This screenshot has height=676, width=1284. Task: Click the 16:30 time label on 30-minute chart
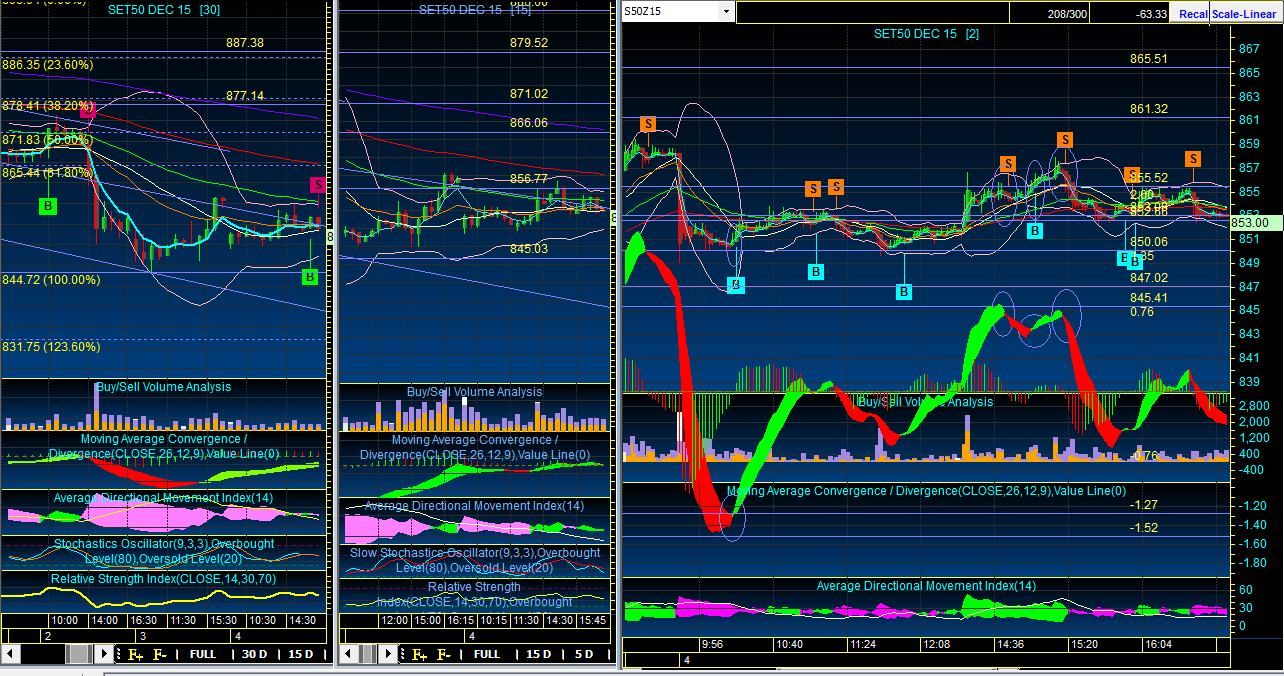pos(144,620)
